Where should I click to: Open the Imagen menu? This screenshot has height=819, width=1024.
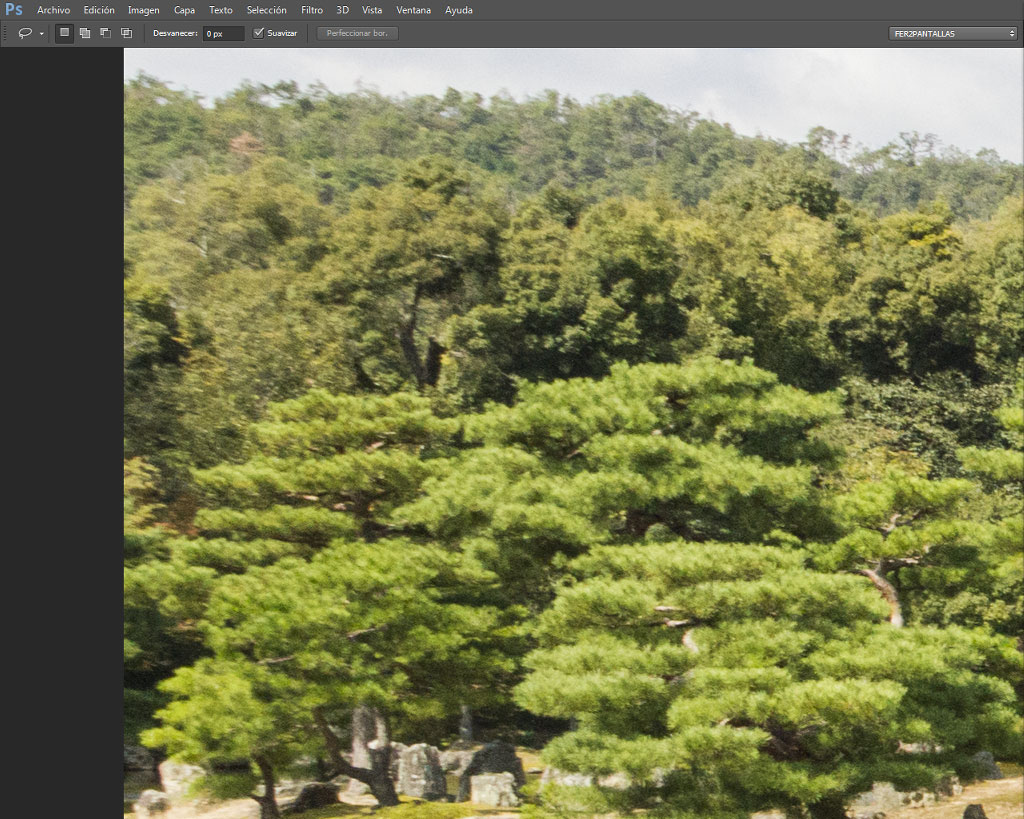click(x=144, y=10)
